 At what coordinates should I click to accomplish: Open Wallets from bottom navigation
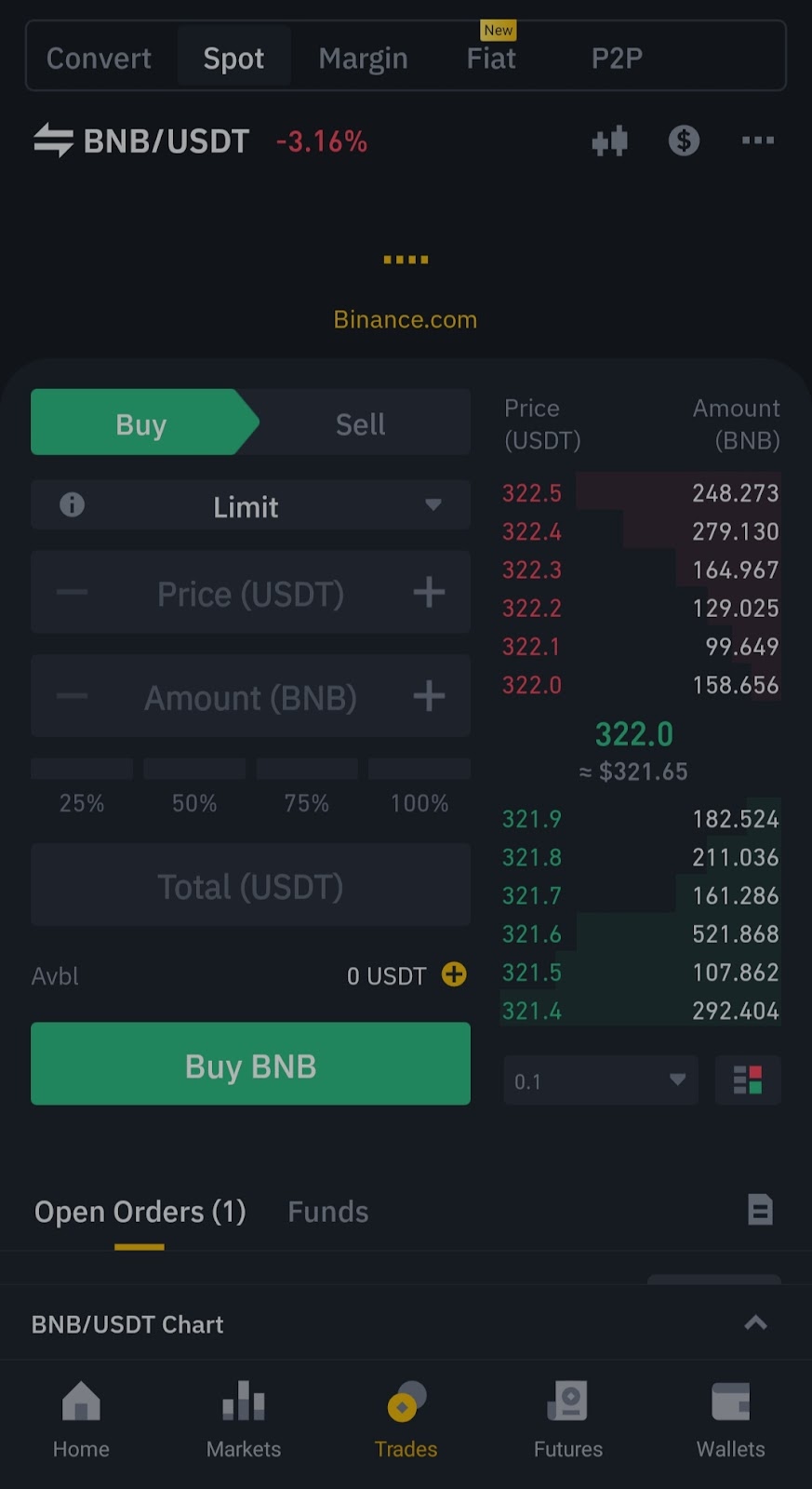(730, 1419)
